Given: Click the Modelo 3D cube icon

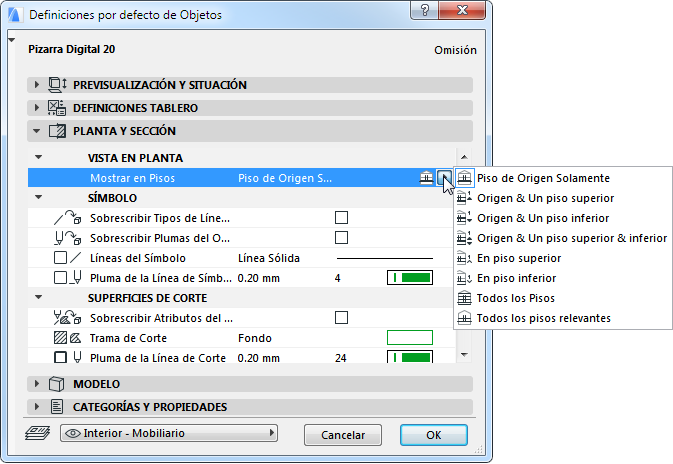Looking at the screenshot, I should click(56, 384).
